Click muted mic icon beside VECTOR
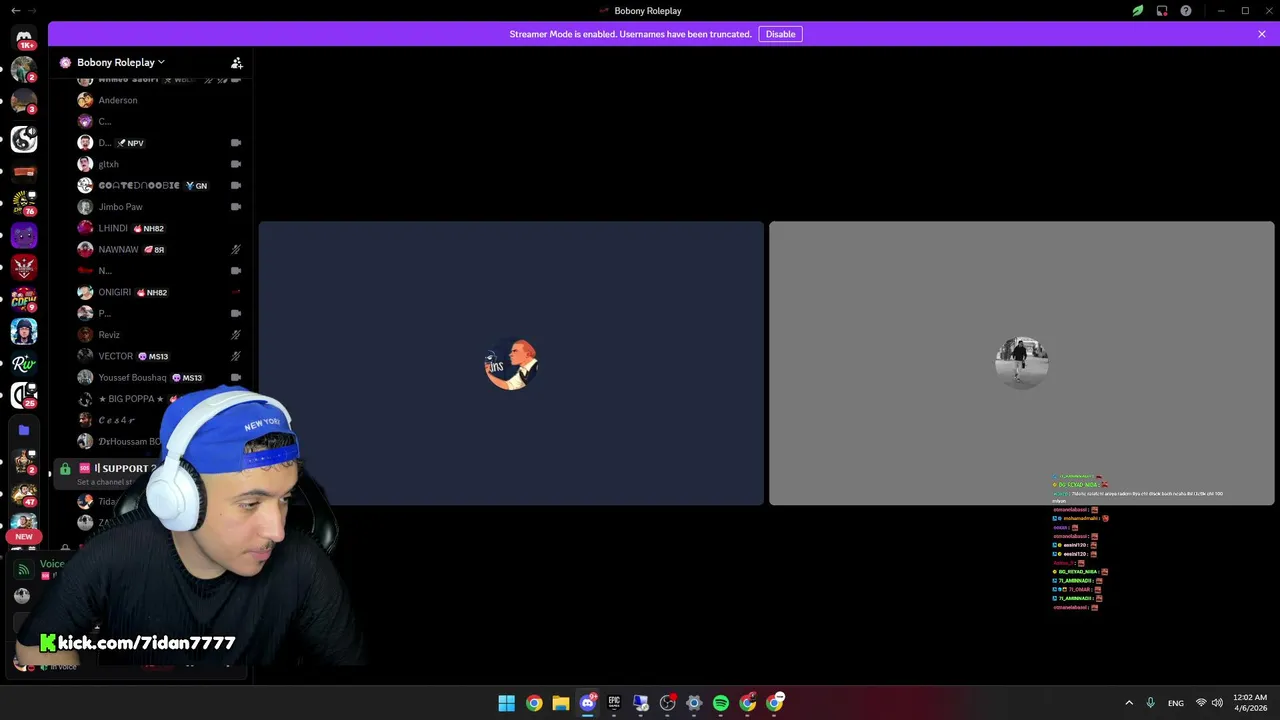 236,356
